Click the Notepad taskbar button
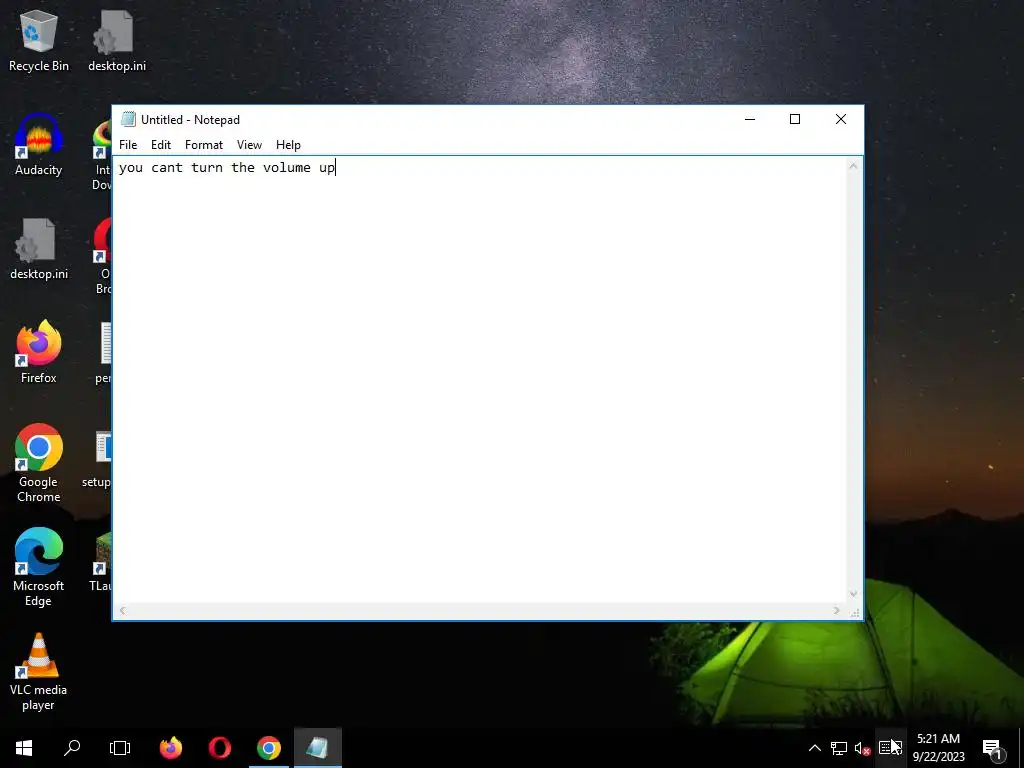This screenshot has width=1024, height=768. 318,748
